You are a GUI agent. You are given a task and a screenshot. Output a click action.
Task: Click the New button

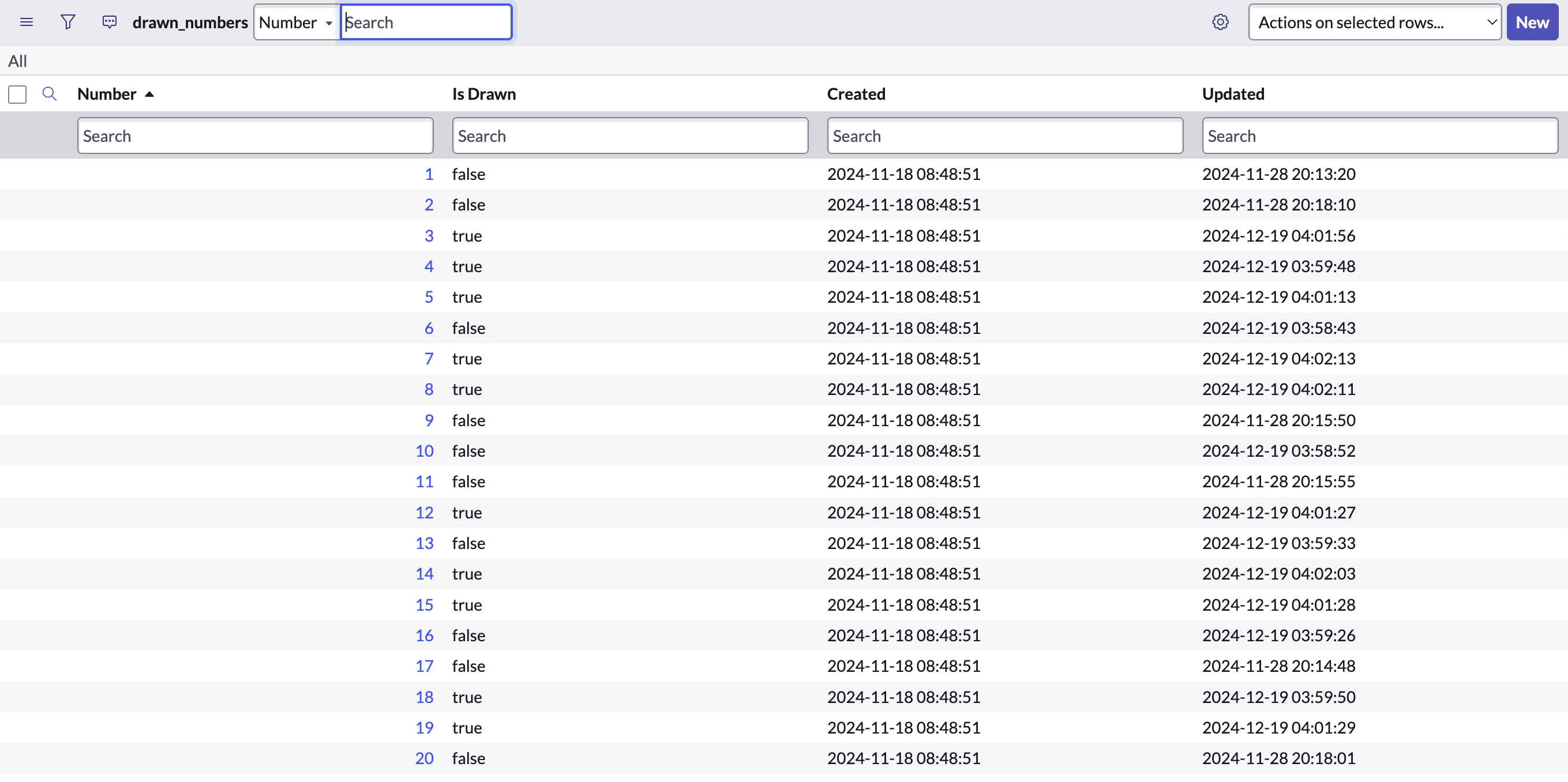pyautogui.click(x=1532, y=22)
